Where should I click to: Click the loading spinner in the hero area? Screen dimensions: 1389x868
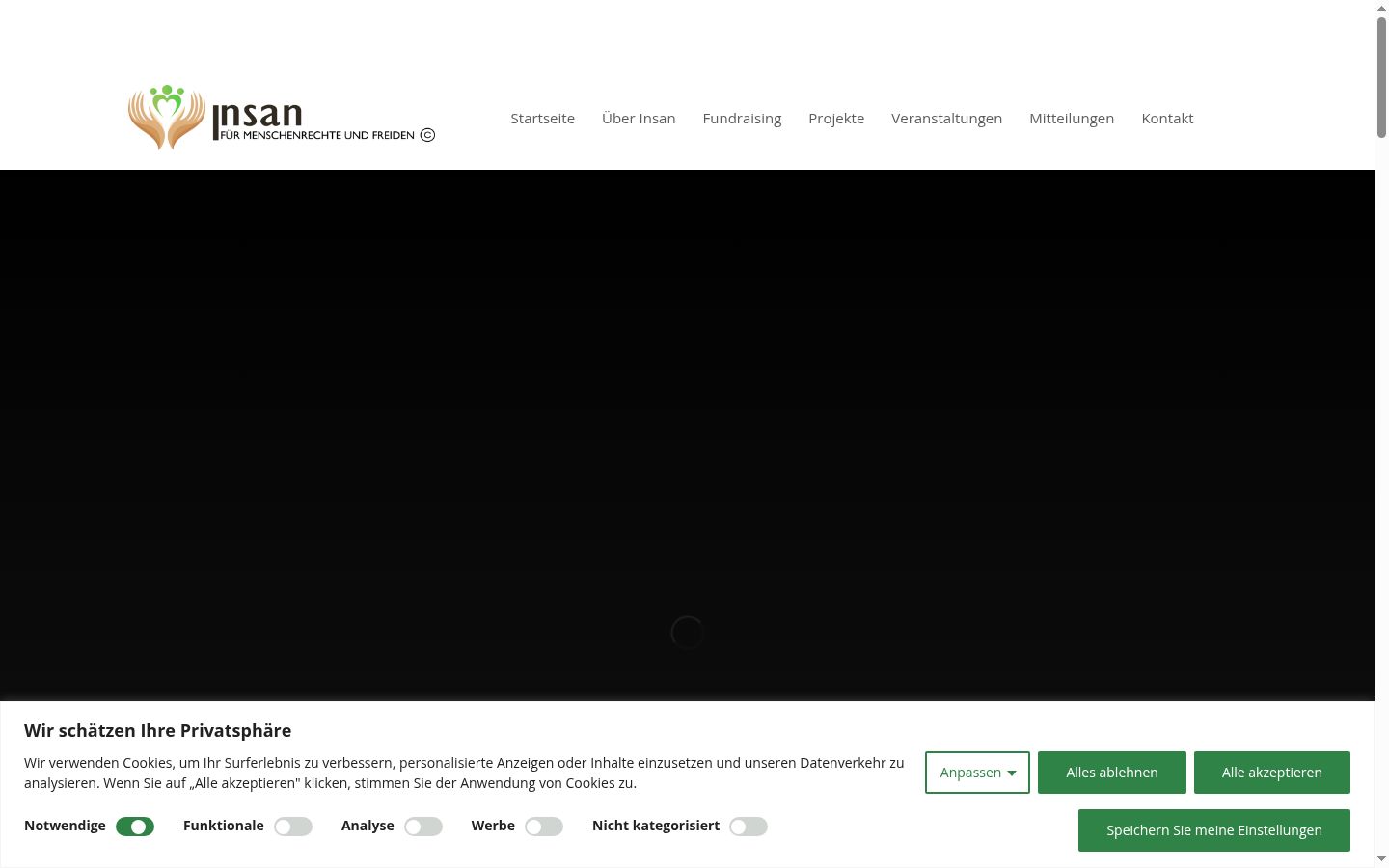687,633
